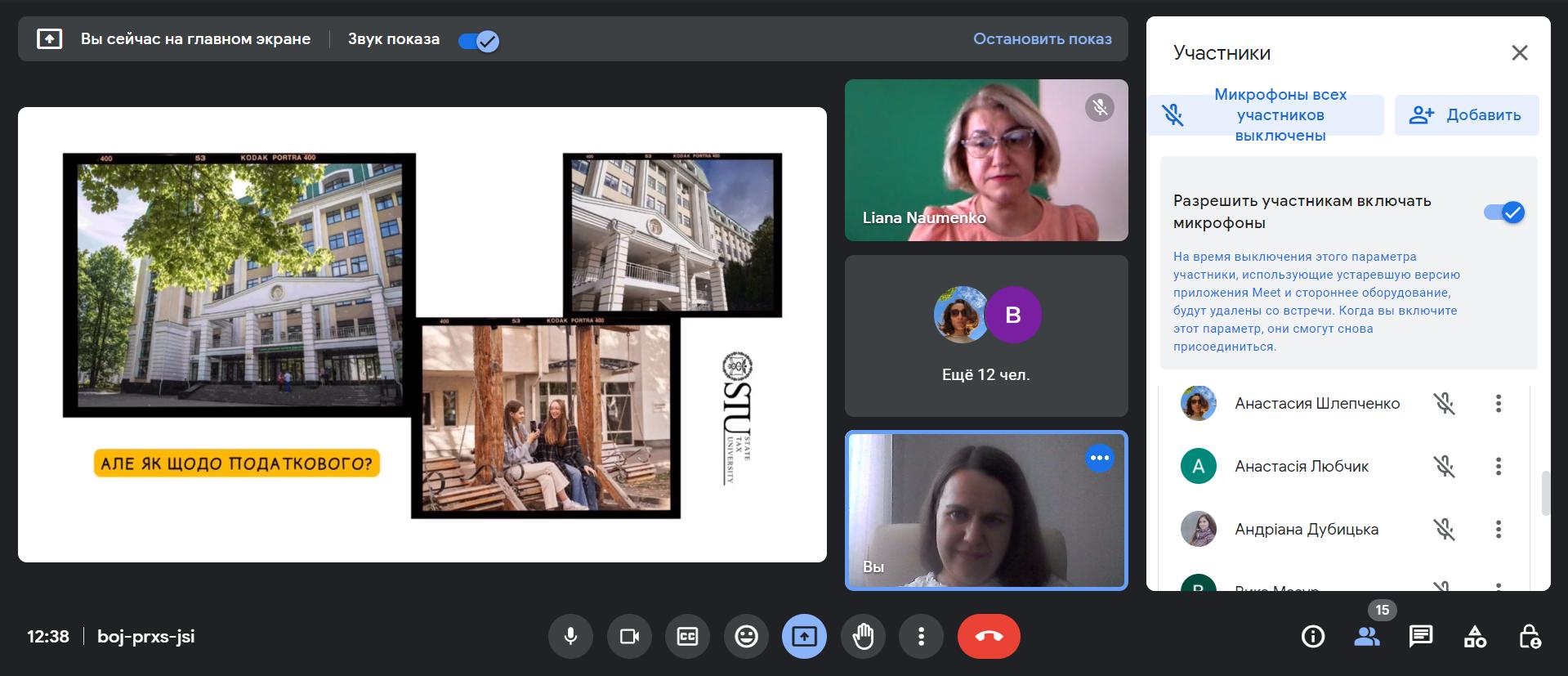Close the Участники side panel

pyautogui.click(x=1520, y=53)
